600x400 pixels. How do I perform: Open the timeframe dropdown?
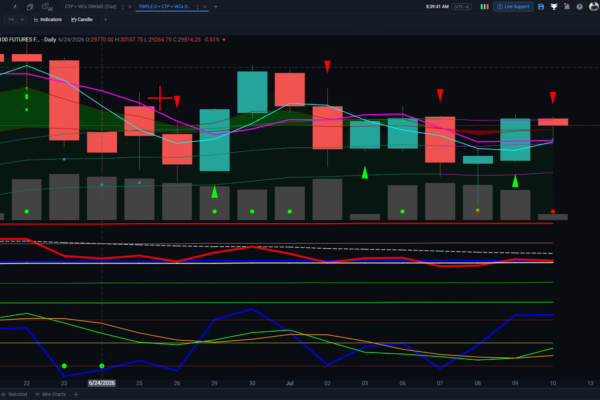tap(16, 20)
